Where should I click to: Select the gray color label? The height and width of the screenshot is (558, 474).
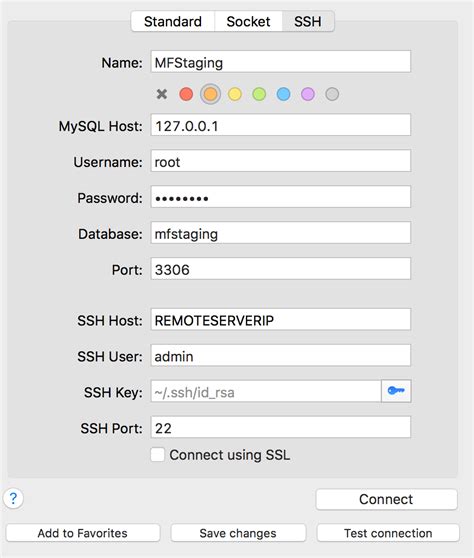[x=332, y=94]
